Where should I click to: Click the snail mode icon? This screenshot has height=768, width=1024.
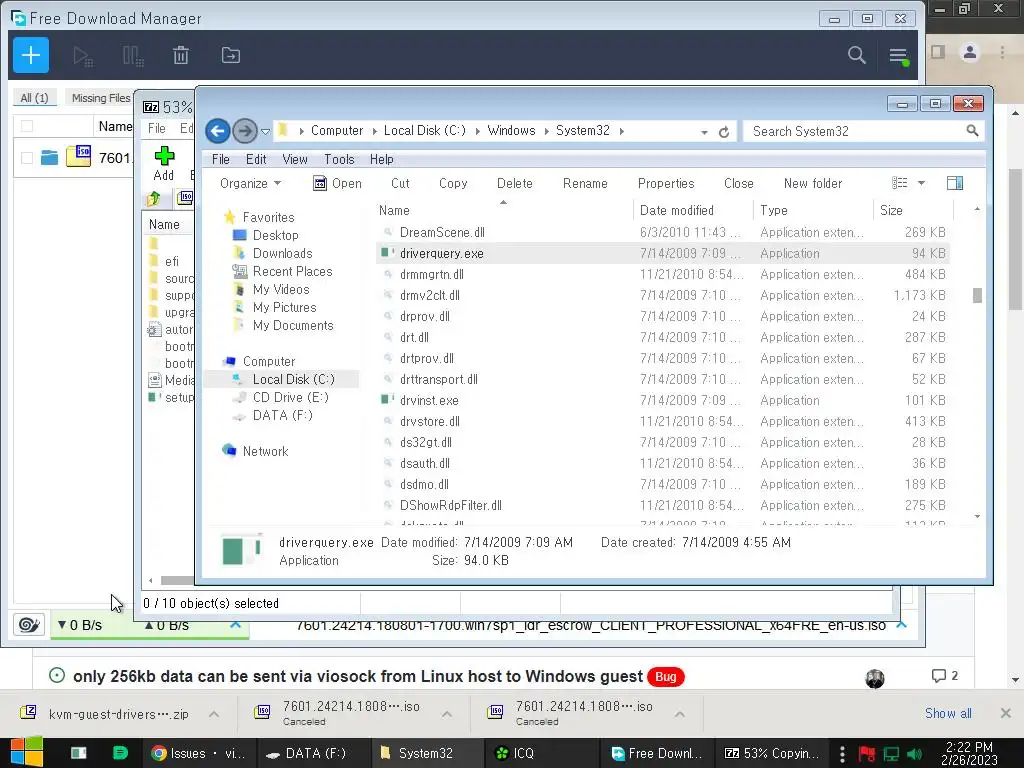[29, 625]
